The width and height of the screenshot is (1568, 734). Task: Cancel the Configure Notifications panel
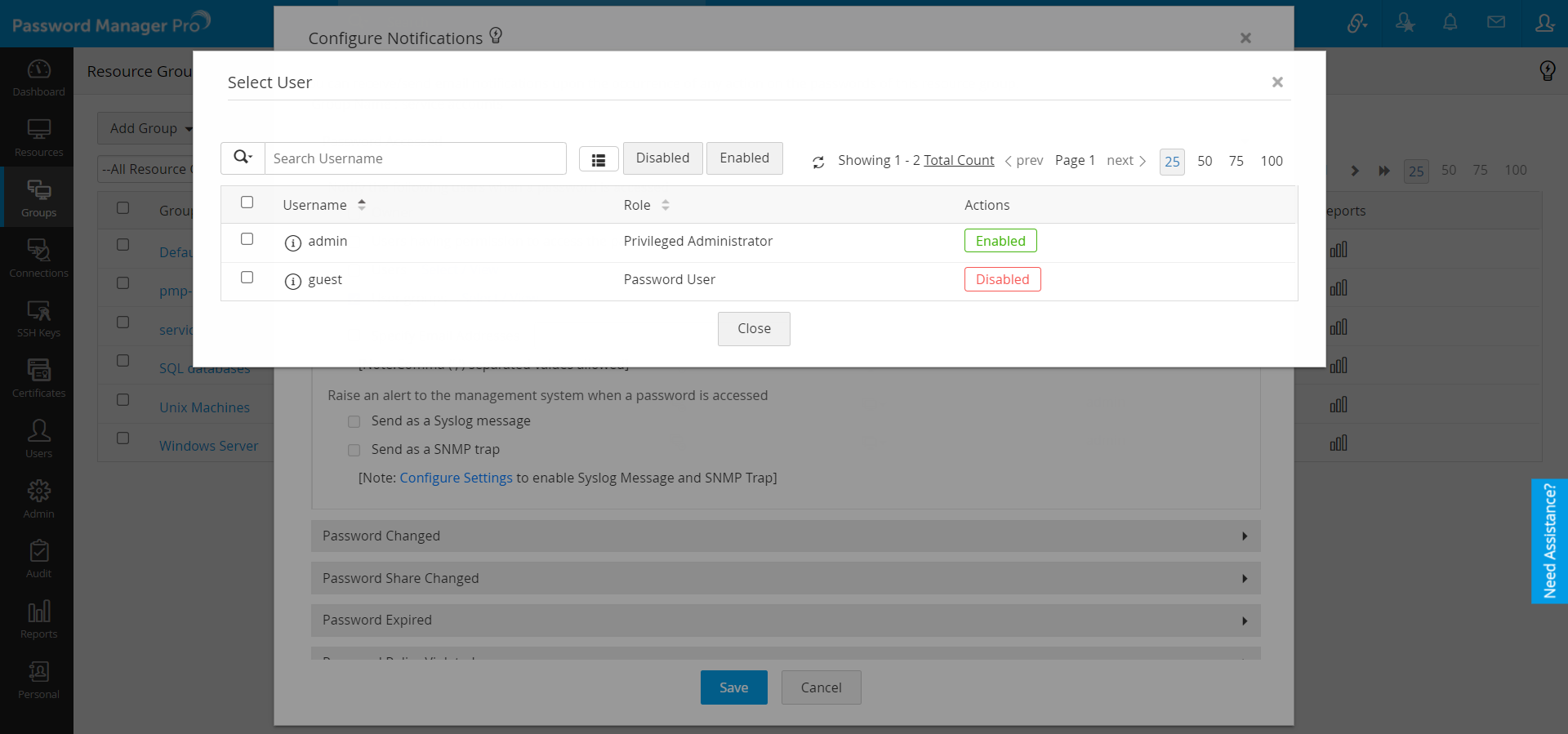coord(821,687)
